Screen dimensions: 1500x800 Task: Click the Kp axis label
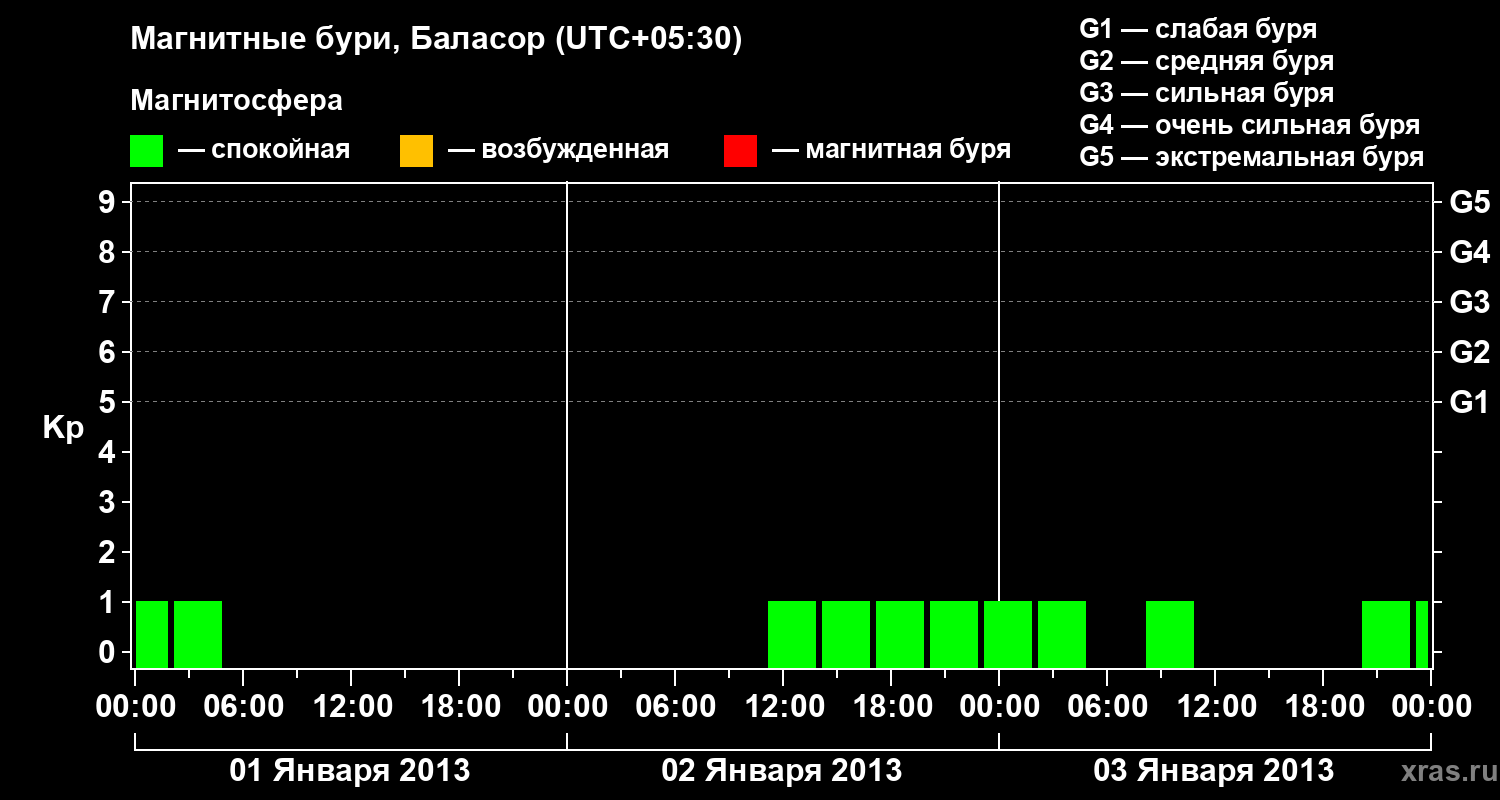[63, 428]
